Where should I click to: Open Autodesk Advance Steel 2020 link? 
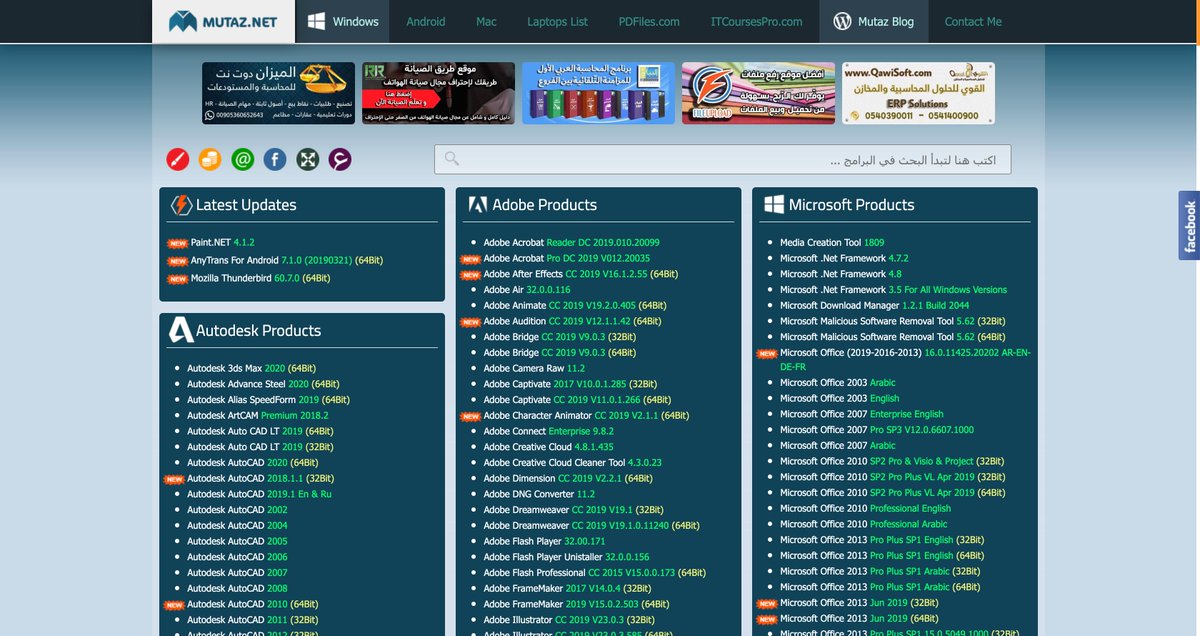264,383
